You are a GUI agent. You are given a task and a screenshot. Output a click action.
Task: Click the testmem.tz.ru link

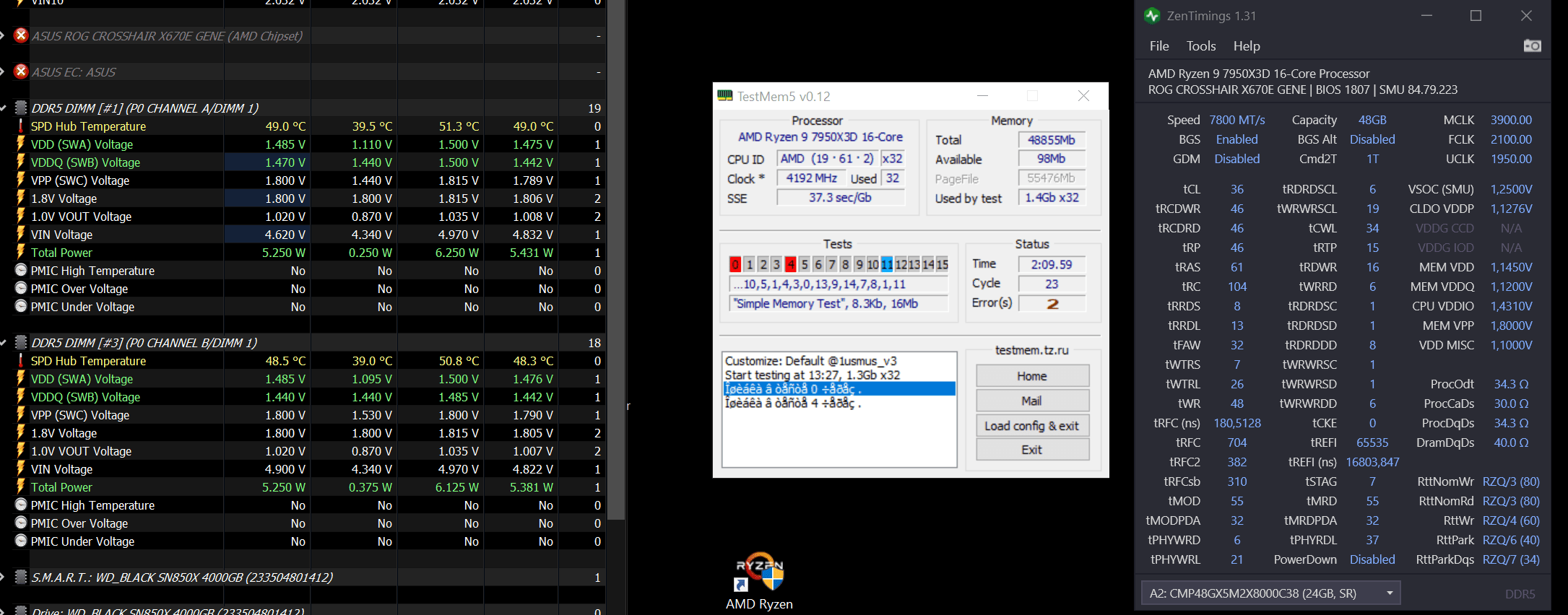coord(1031,350)
